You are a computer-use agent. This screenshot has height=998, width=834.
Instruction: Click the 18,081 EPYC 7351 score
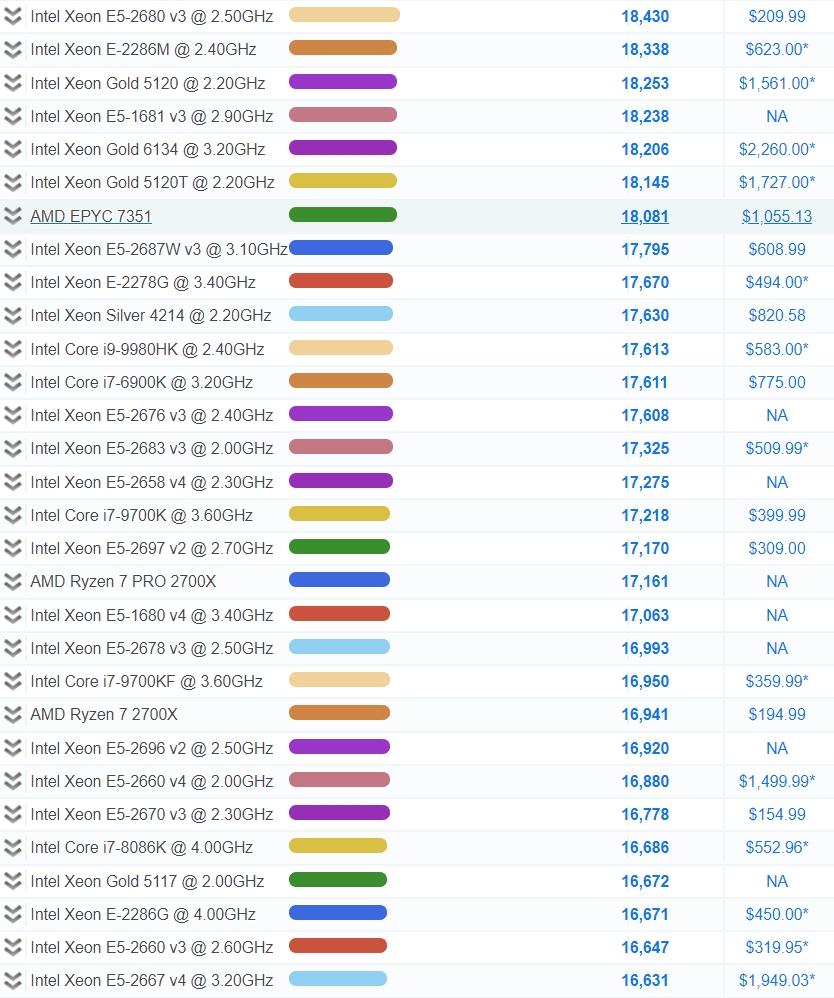(x=645, y=216)
